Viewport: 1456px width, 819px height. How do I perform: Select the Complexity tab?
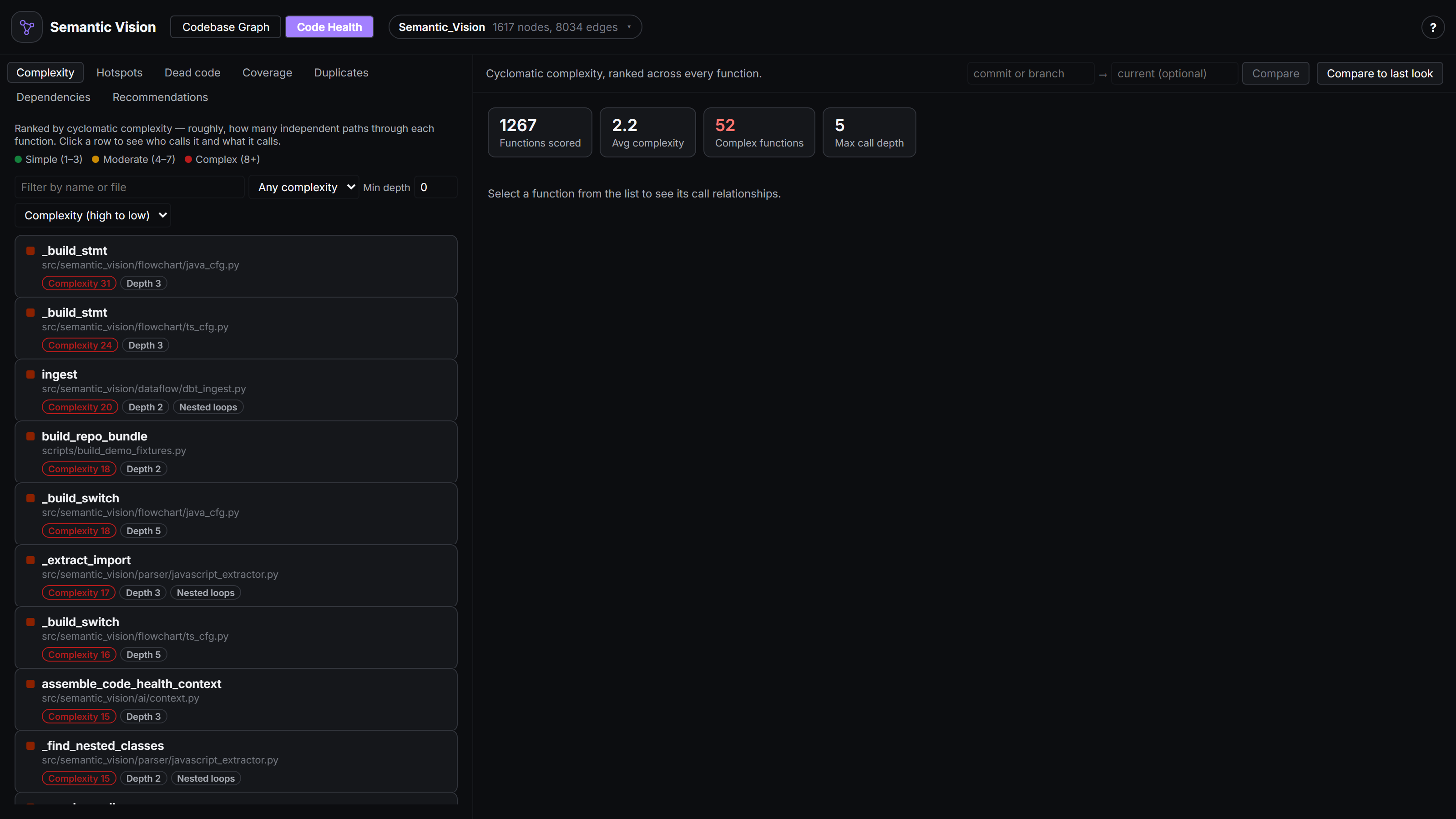tap(45, 72)
